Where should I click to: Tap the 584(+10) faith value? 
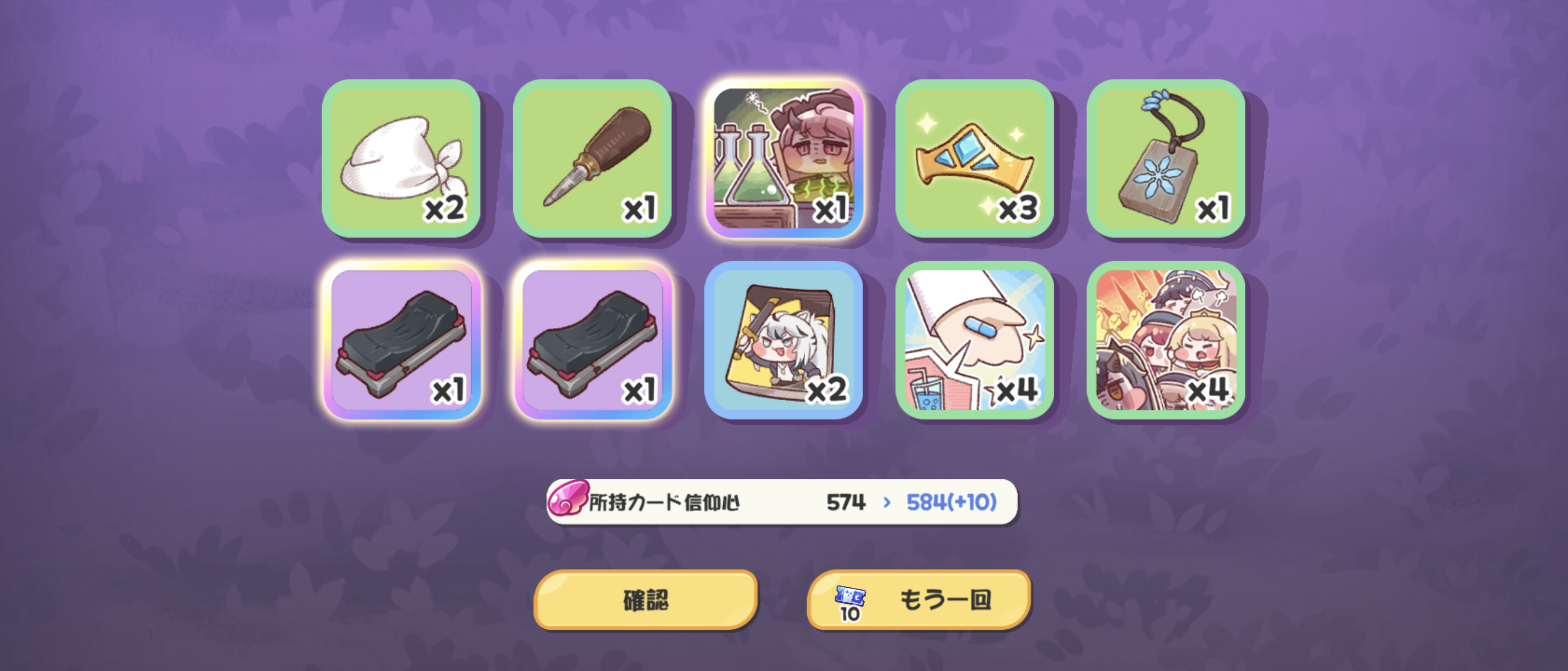point(951,502)
